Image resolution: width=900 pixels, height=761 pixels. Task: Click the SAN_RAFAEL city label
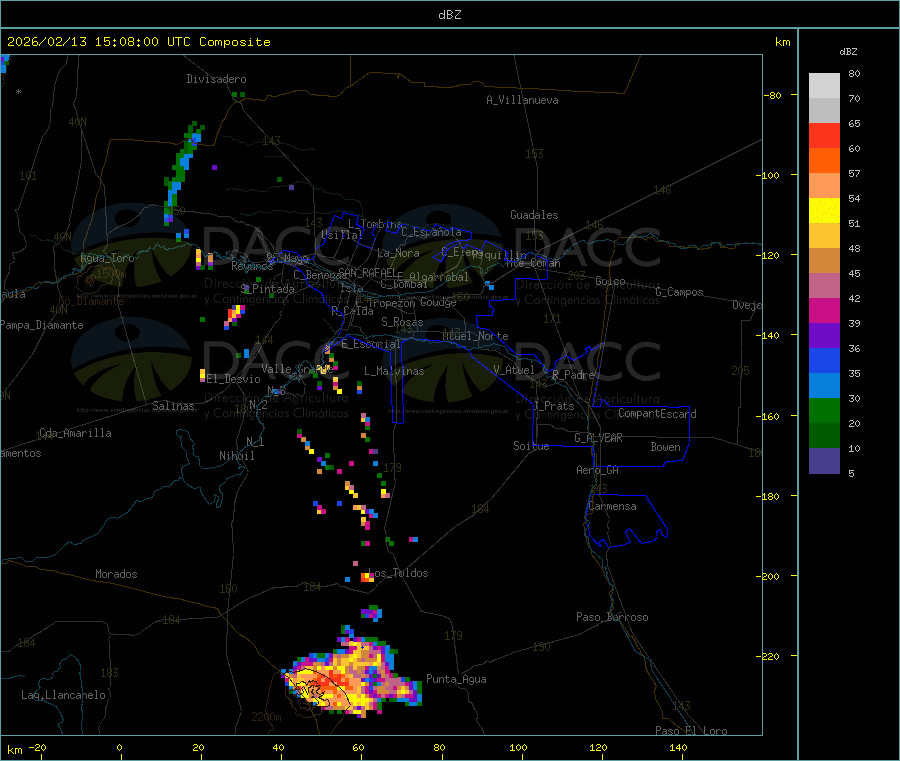[367, 272]
